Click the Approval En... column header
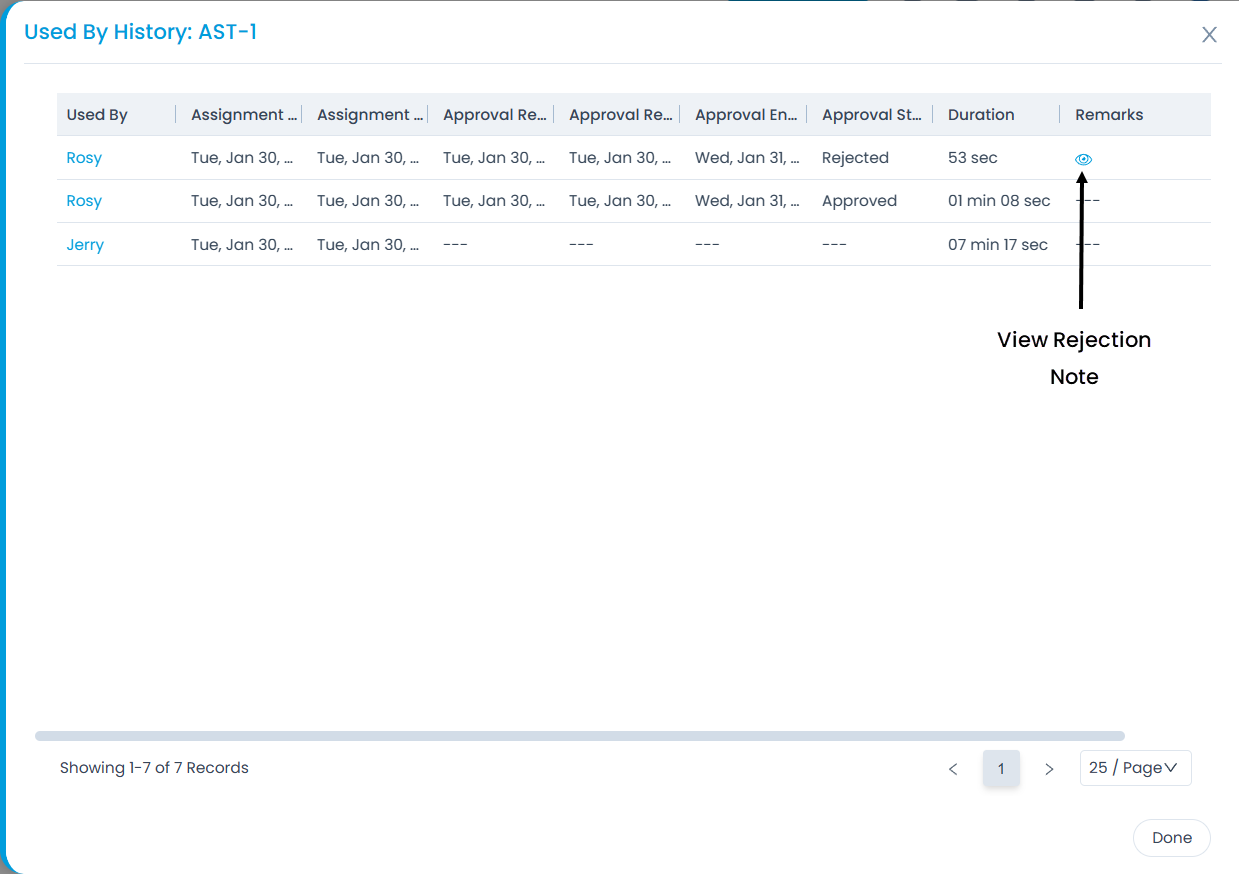This screenshot has width=1239, height=874. 745,115
